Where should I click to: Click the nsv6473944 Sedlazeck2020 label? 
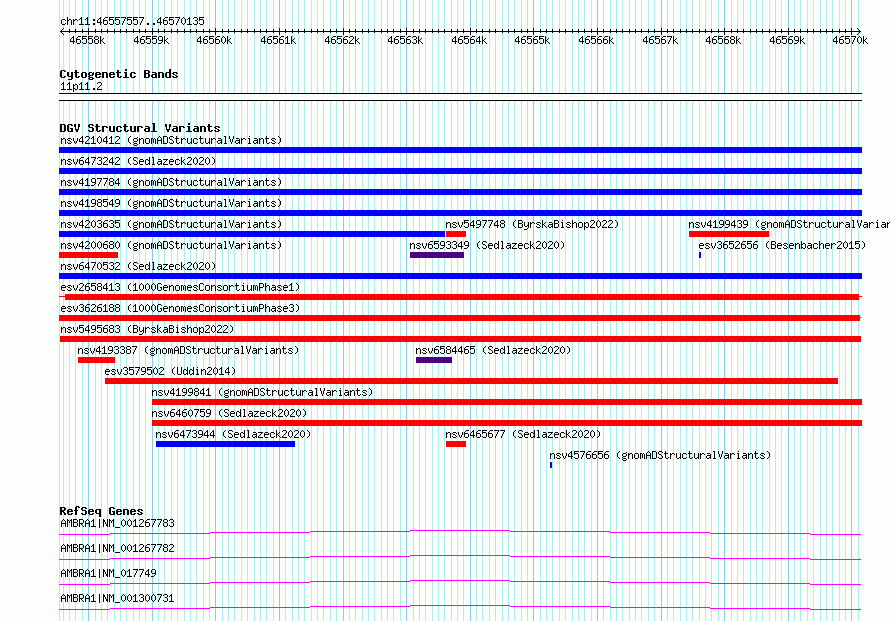[233, 434]
